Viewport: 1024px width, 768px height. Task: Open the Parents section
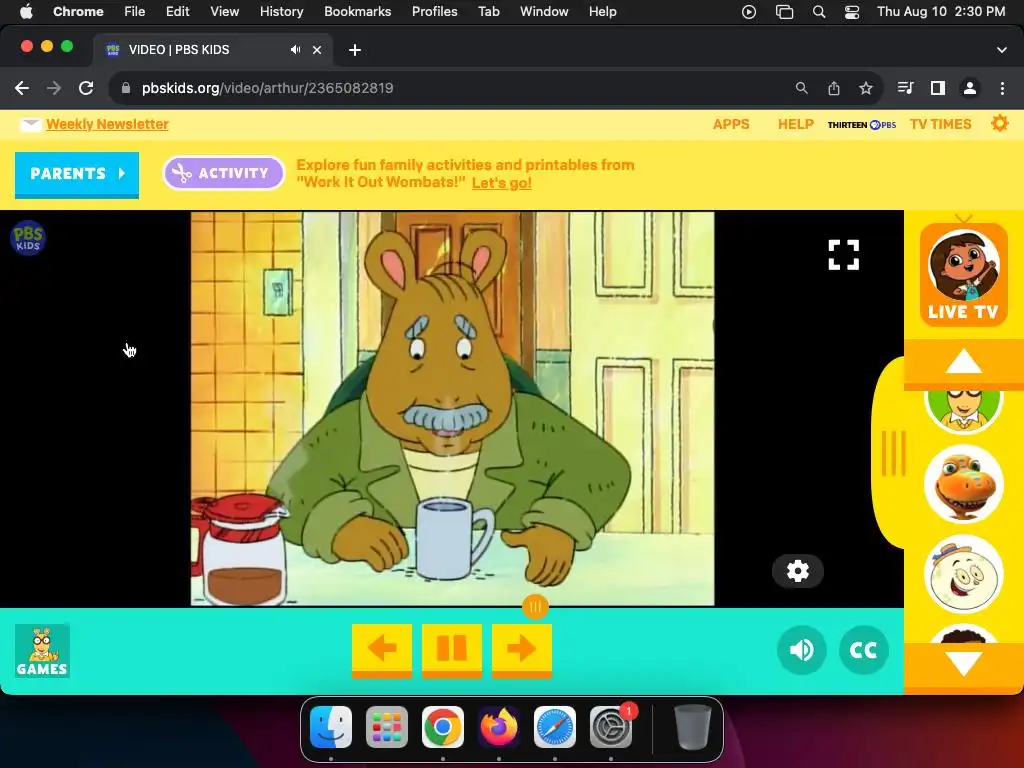77,174
